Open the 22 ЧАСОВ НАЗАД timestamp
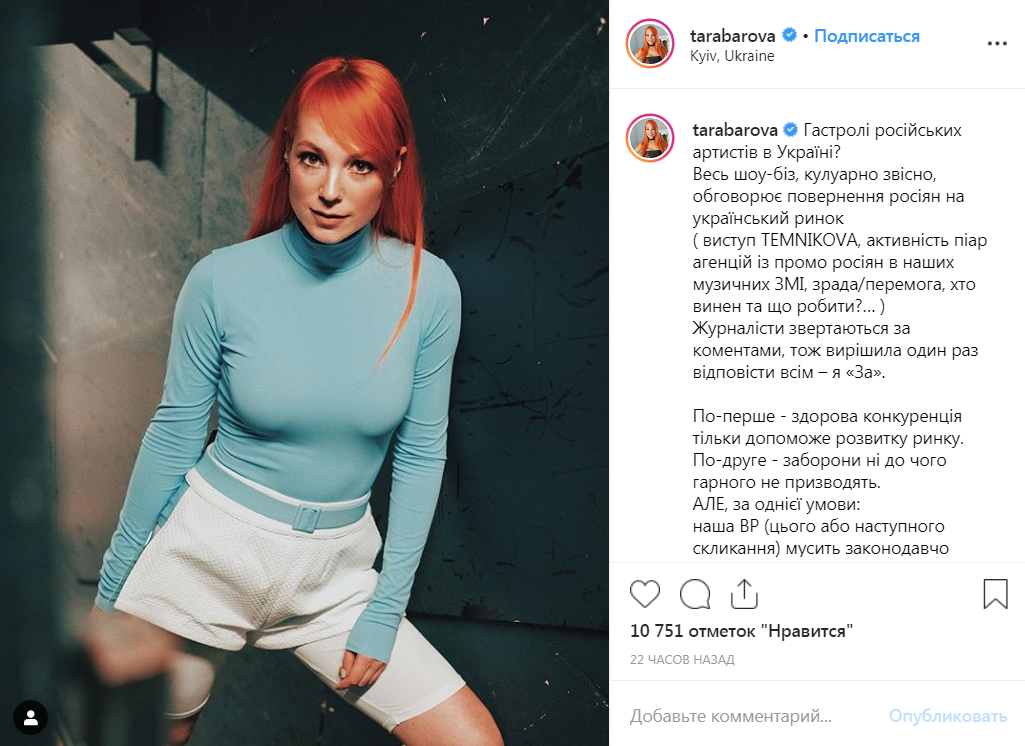Image resolution: width=1025 pixels, height=746 pixels. [x=682, y=660]
